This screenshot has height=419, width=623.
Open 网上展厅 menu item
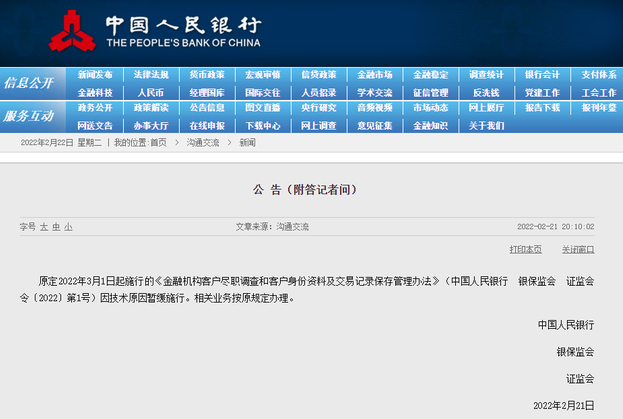pos(486,108)
